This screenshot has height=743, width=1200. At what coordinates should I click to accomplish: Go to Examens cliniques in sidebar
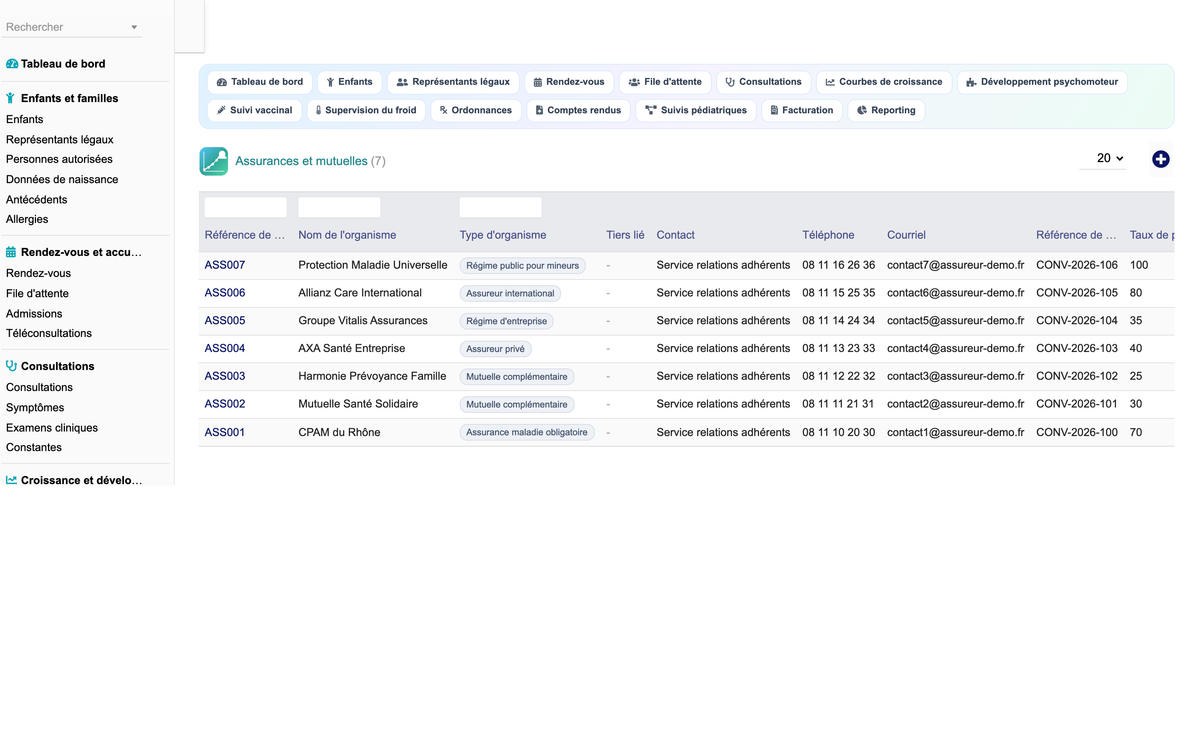(52, 427)
